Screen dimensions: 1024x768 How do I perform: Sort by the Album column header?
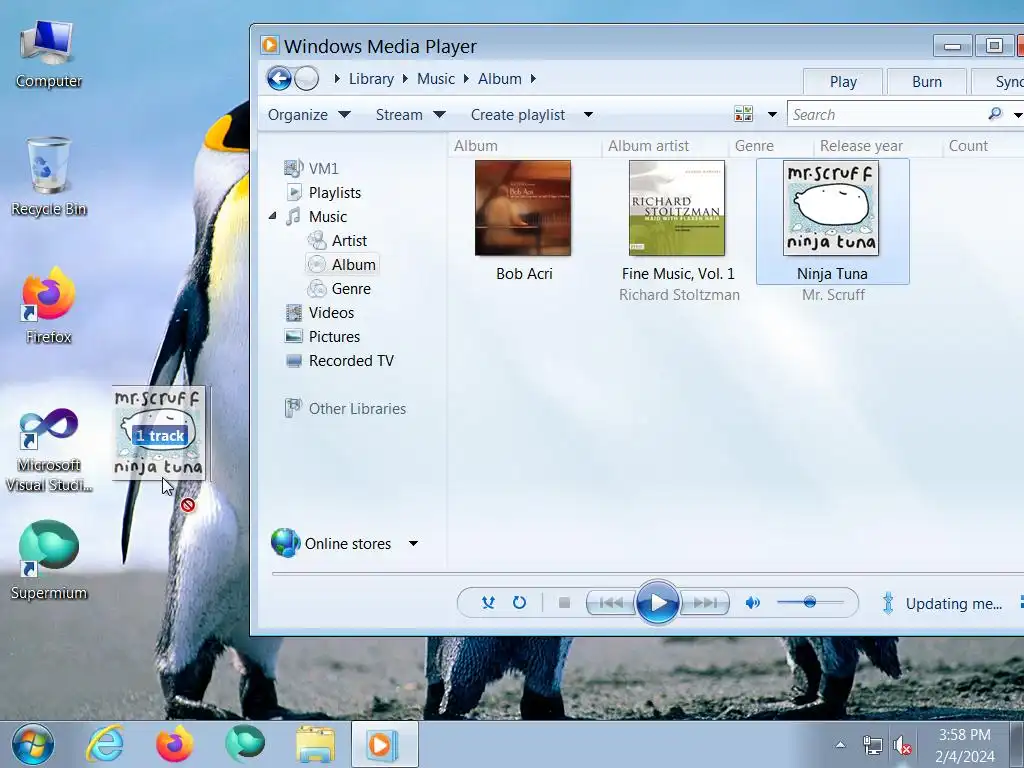(476, 146)
